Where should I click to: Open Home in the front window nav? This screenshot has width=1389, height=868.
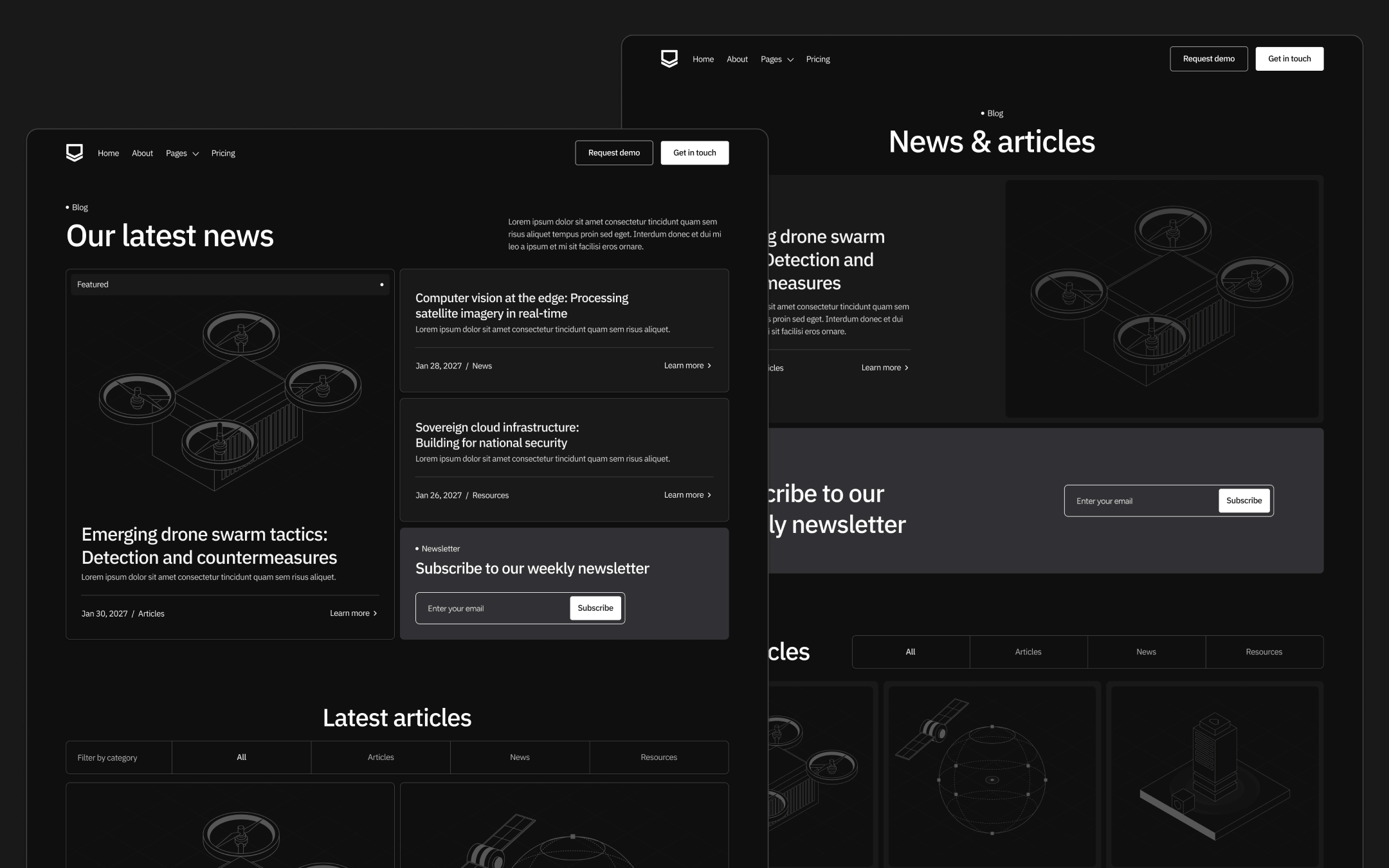[x=108, y=153]
